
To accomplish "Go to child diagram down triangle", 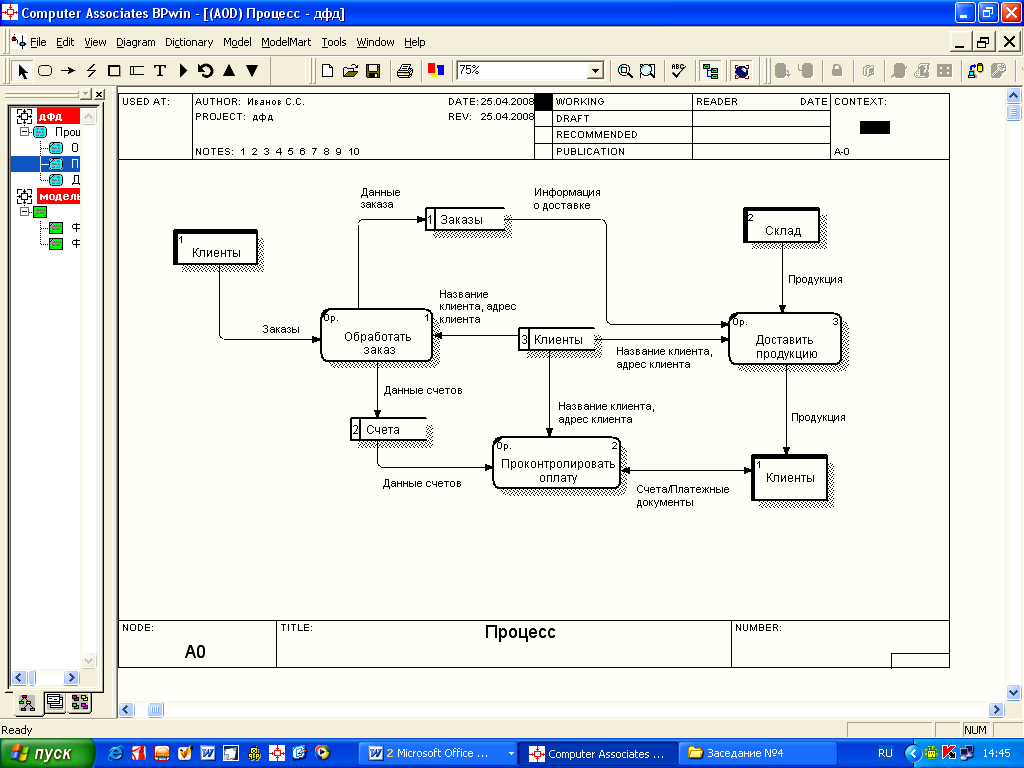I will 252,71.
